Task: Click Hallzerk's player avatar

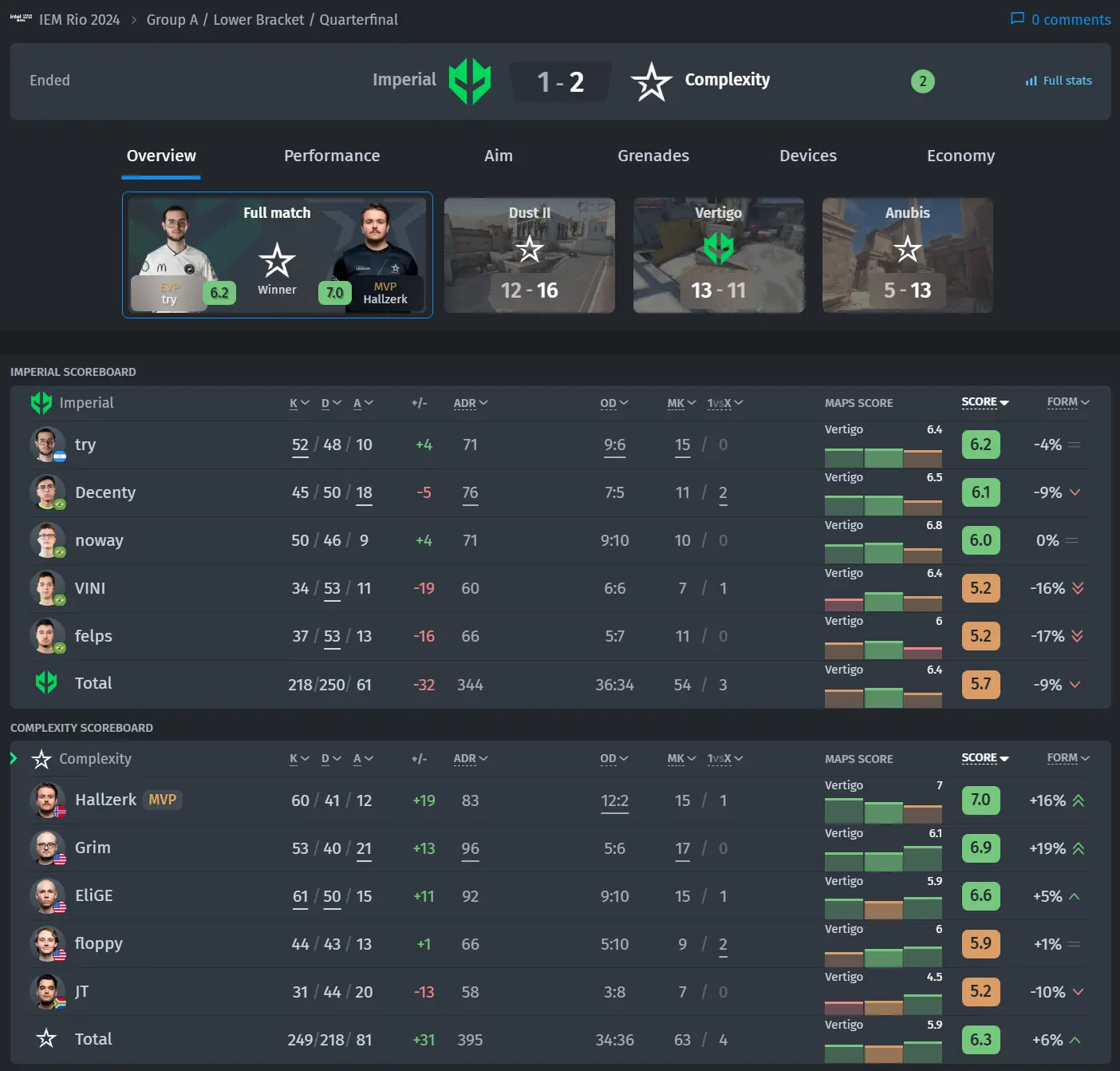Action: 47,800
